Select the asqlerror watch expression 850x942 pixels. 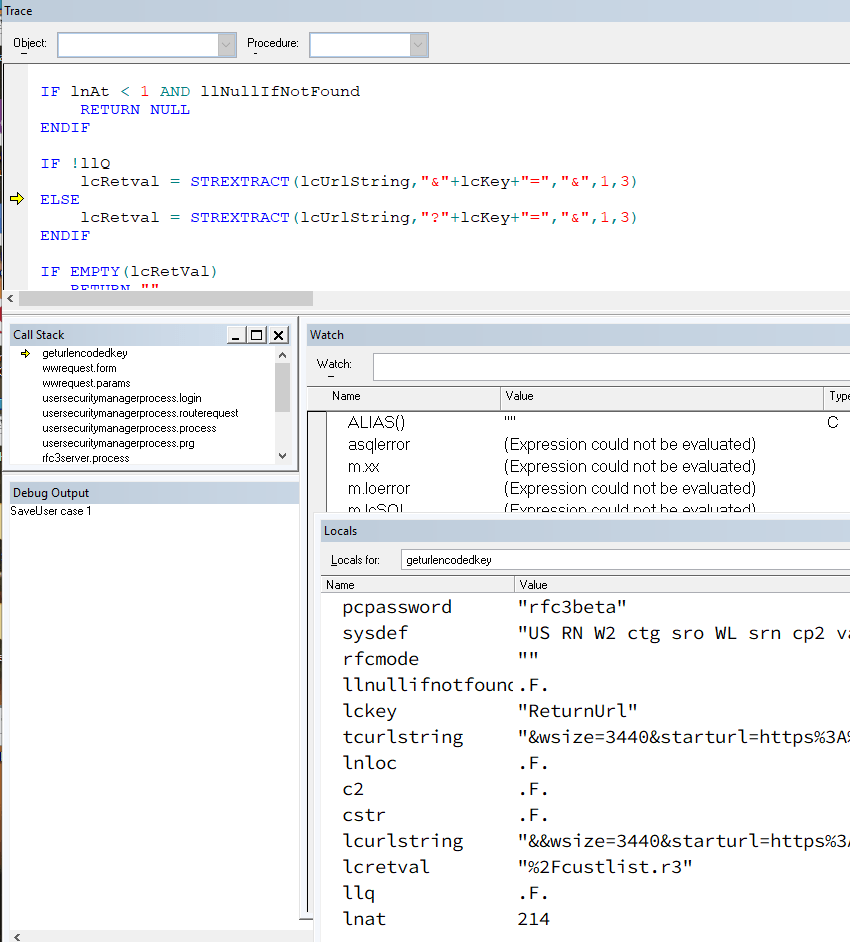[378, 445]
